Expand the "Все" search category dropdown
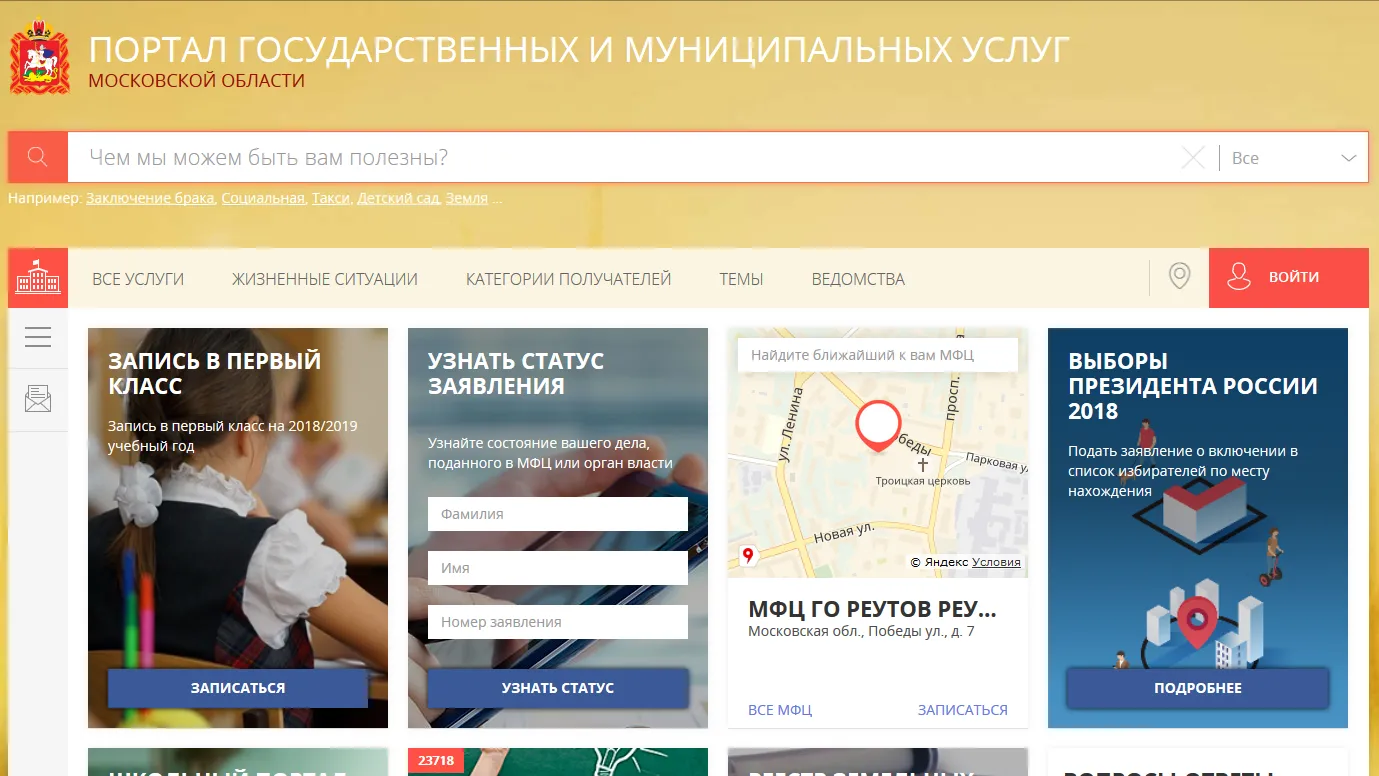Viewport: 1379px width, 776px height. pyautogui.click(x=1293, y=158)
